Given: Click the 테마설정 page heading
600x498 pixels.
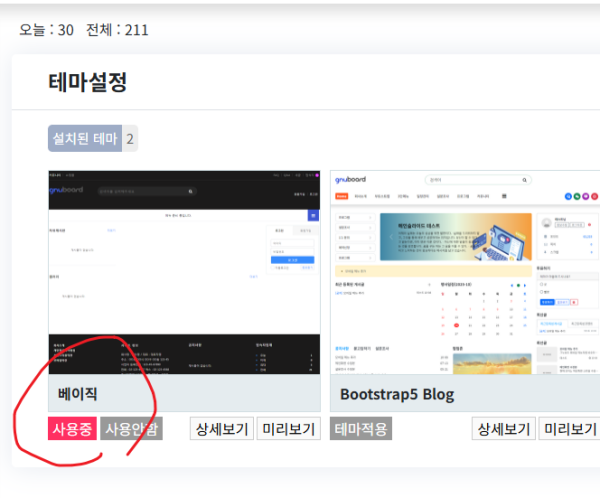Looking at the screenshot, I should (x=87, y=82).
